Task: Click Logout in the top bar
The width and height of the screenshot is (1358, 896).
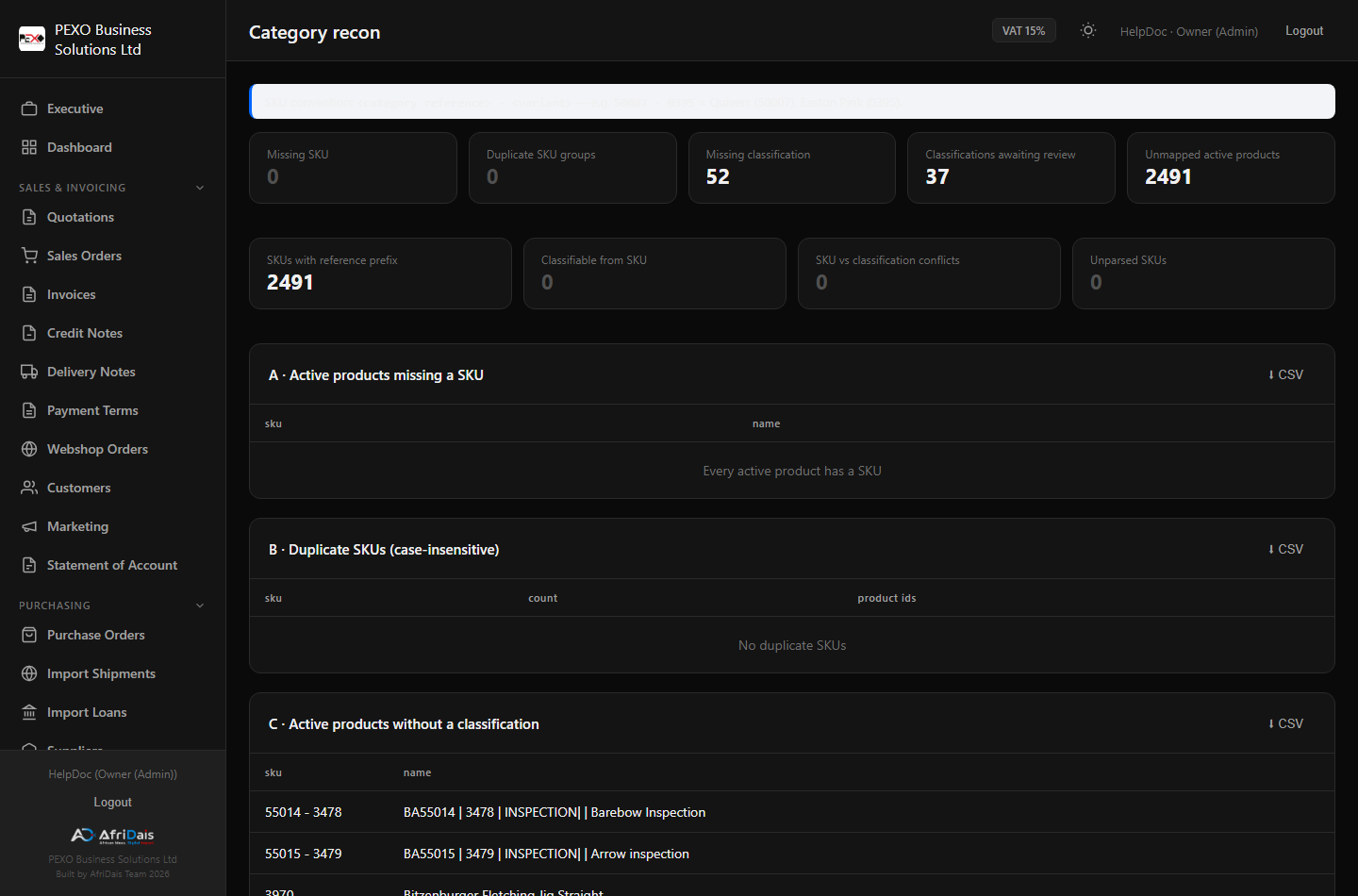Action: [x=1304, y=31]
